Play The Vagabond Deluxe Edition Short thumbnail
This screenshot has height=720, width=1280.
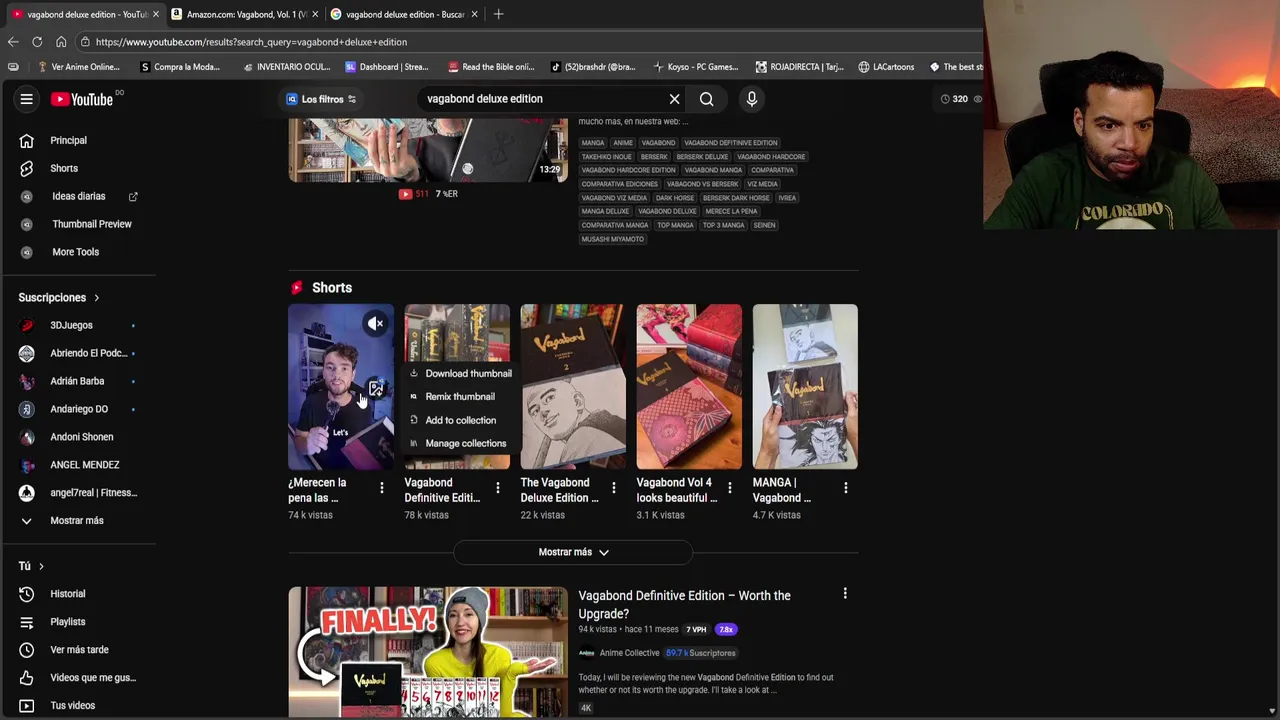coord(573,387)
